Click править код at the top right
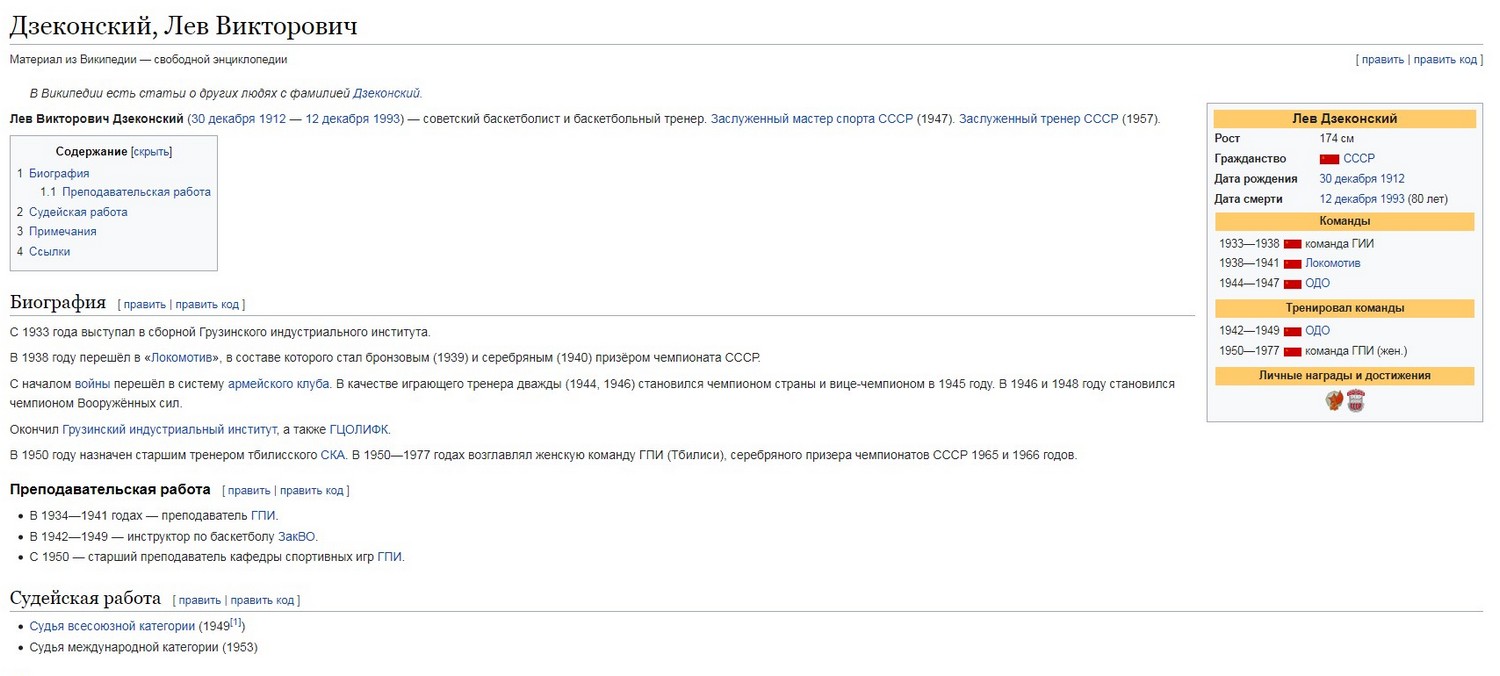This screenshot has width=1500, height=676. tap(1445, 60)
